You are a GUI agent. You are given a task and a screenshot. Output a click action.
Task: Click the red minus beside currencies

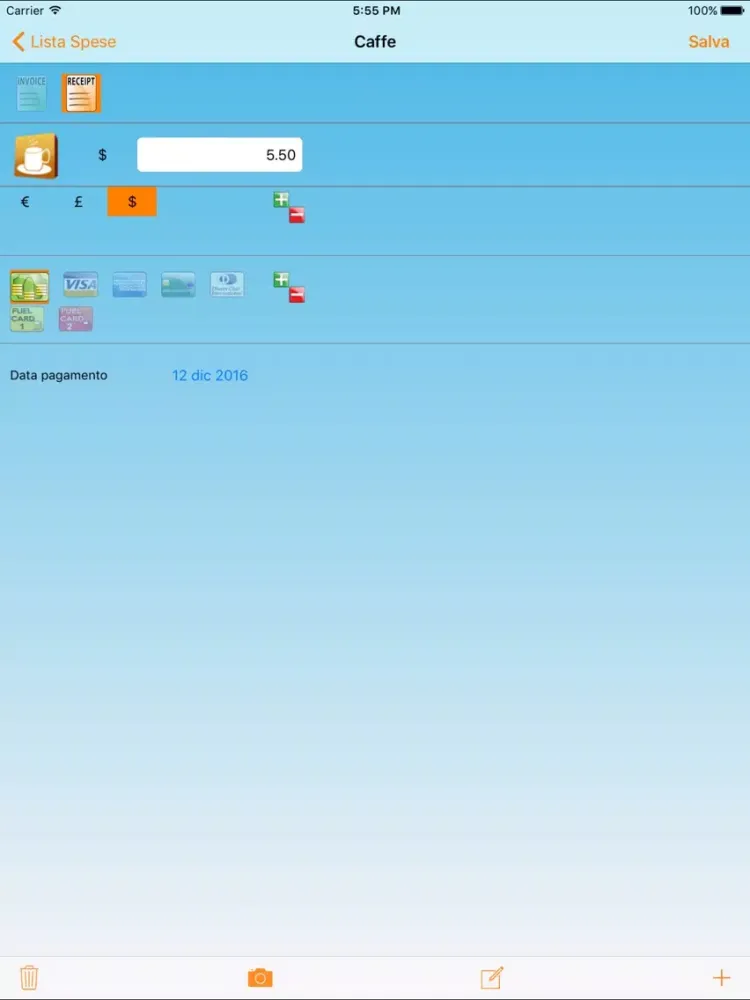297,216
